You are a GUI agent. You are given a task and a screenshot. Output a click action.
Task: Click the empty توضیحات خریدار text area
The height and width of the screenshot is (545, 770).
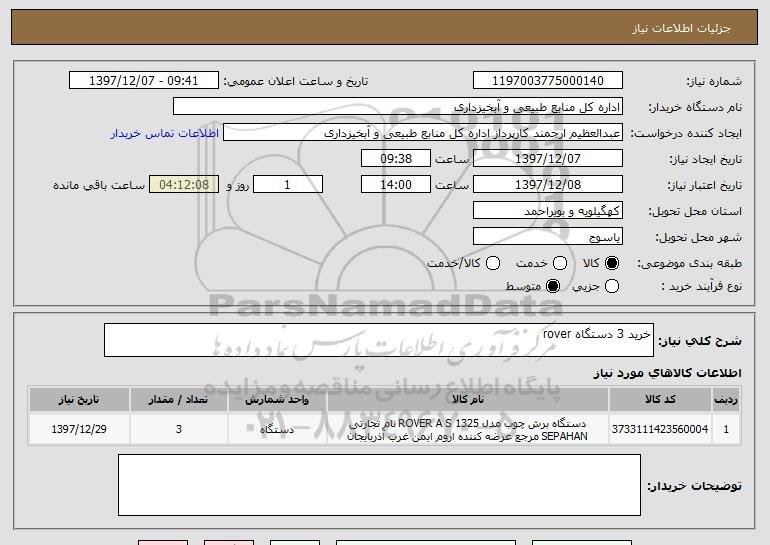(x=379, y=485)
